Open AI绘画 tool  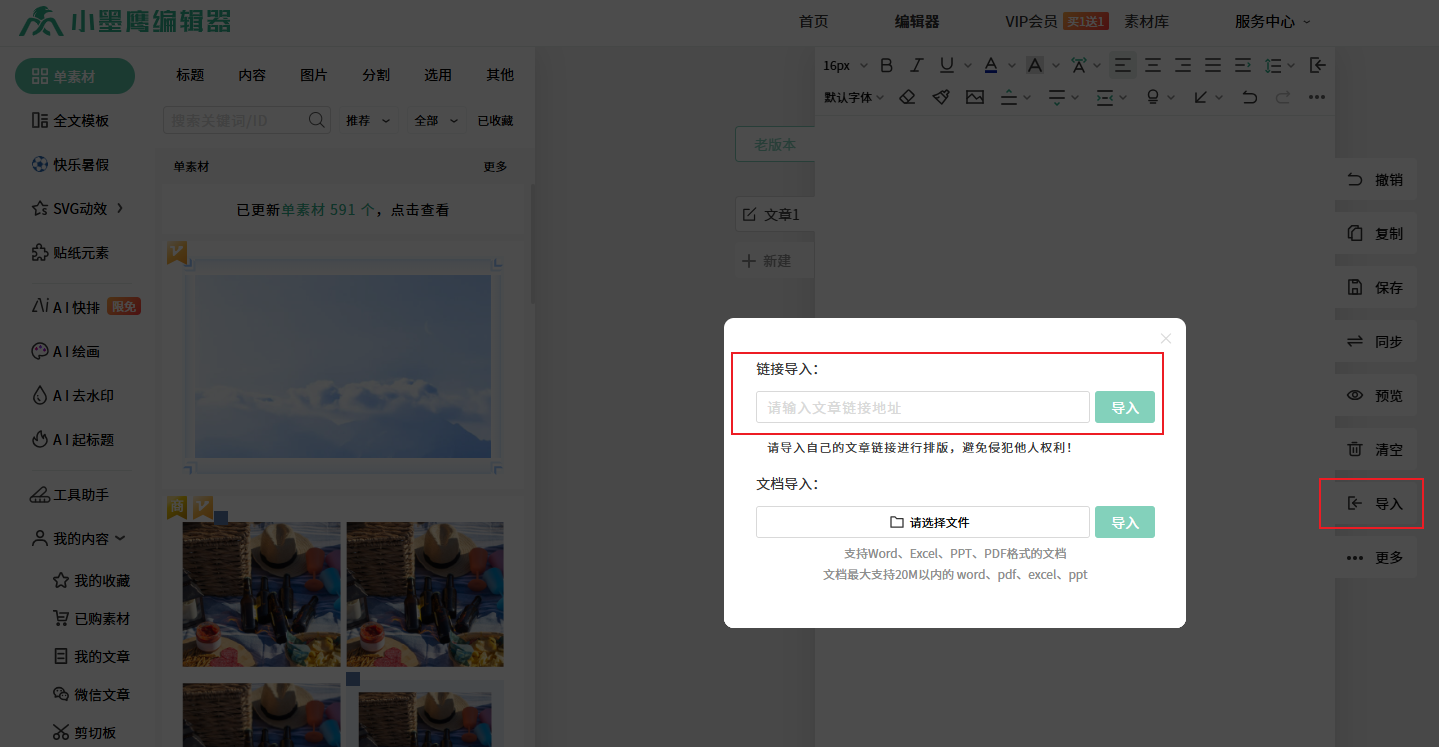coord(65,351)
